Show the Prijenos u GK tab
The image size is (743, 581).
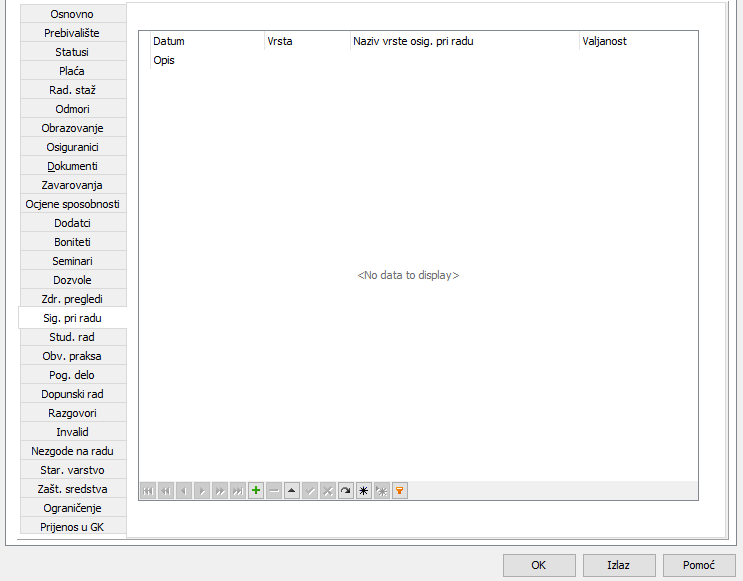coord(72,527)
